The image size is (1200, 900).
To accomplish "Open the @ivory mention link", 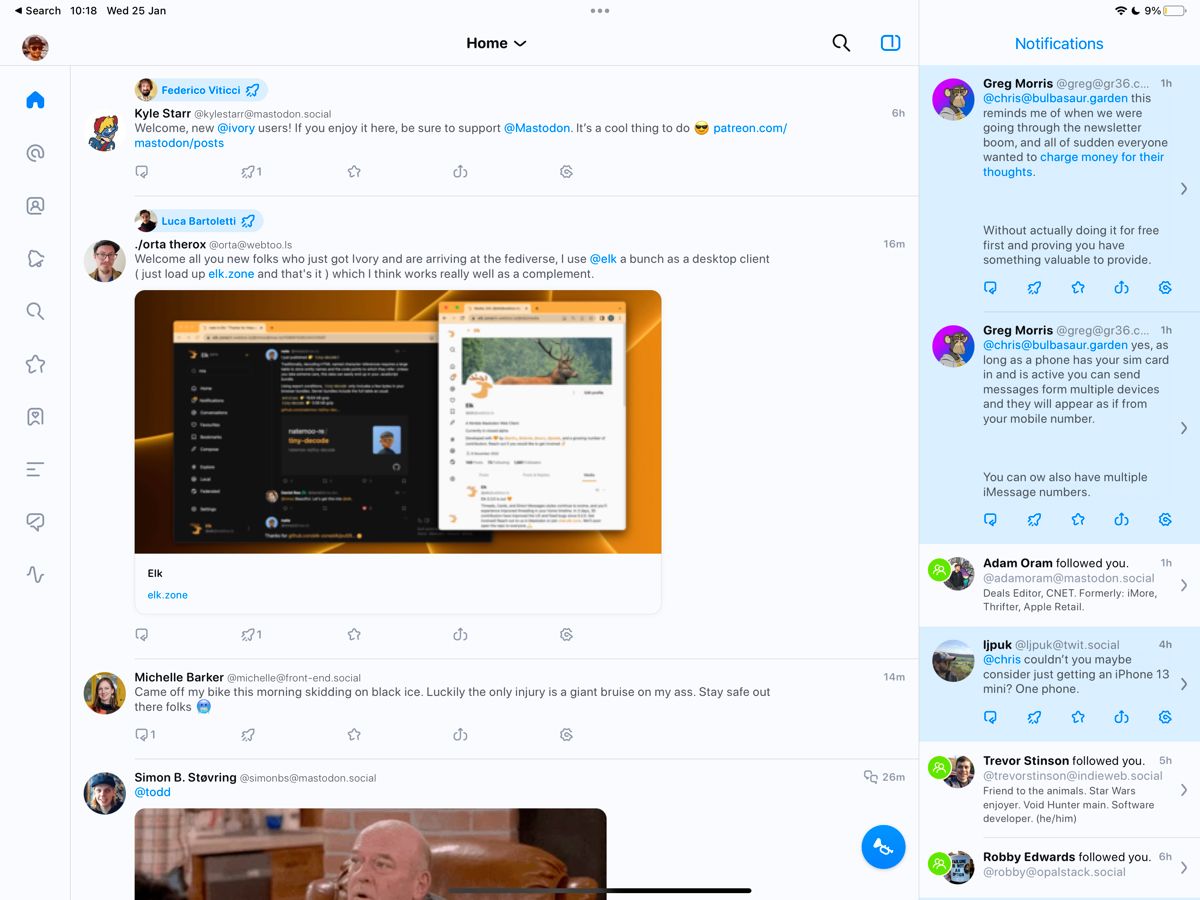I will click(237, 128).
